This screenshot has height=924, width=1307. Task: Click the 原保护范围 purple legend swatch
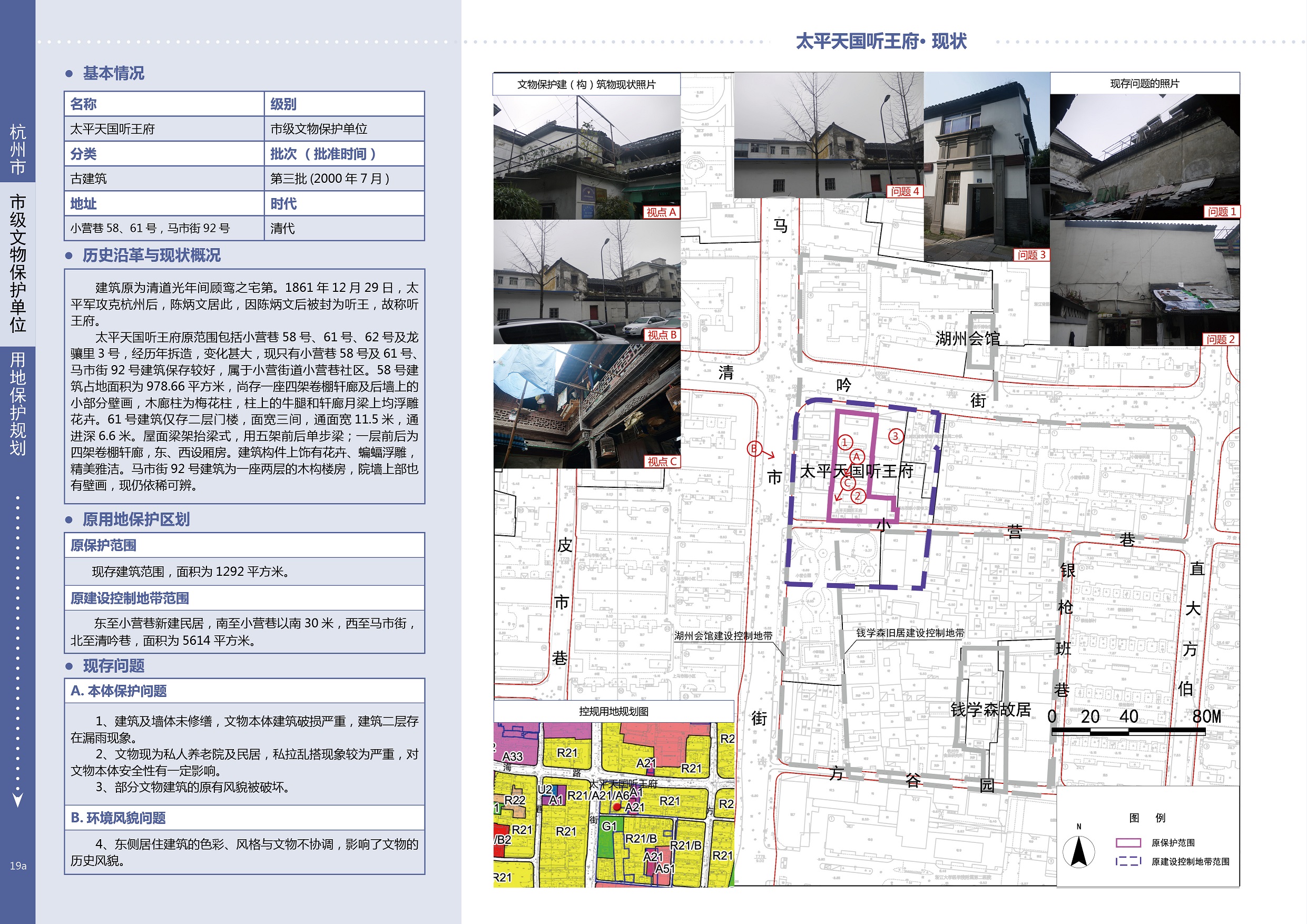(x=1128, y=842)
